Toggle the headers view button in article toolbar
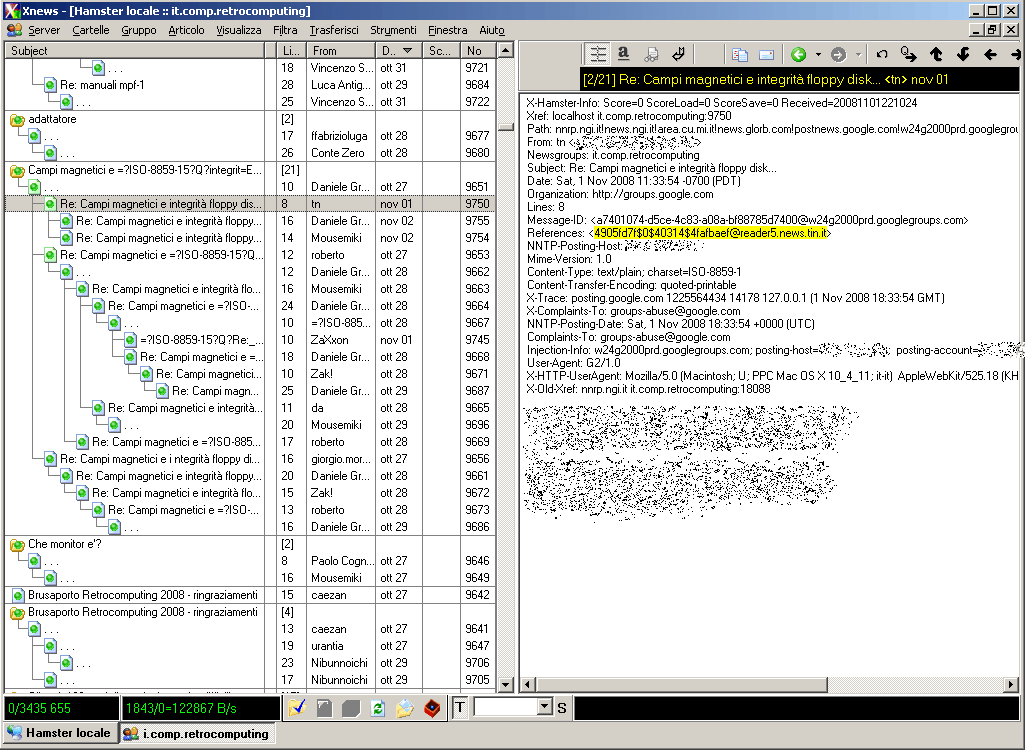1025x750 pixels. (597, 54)
